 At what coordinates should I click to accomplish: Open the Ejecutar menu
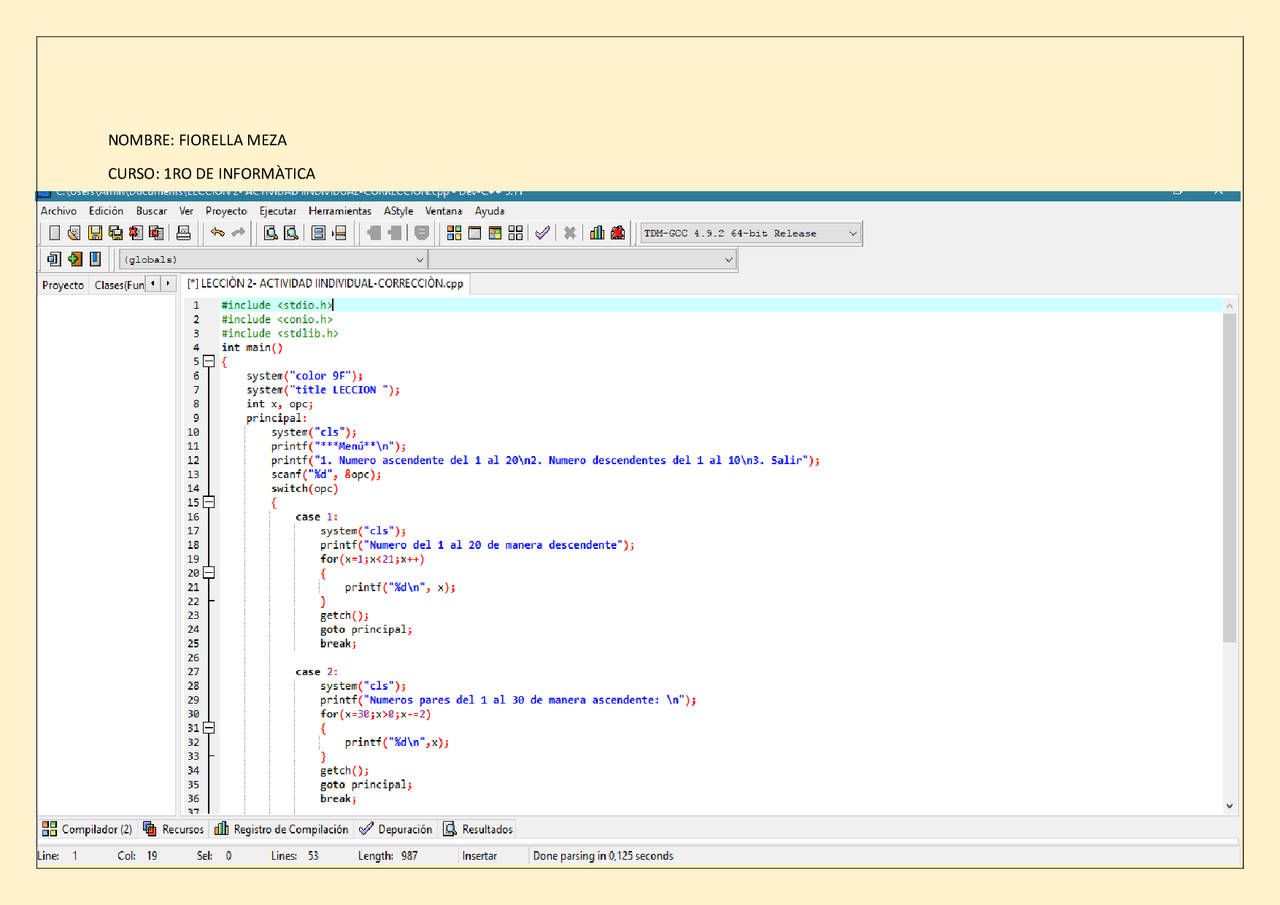coord(278,211)
